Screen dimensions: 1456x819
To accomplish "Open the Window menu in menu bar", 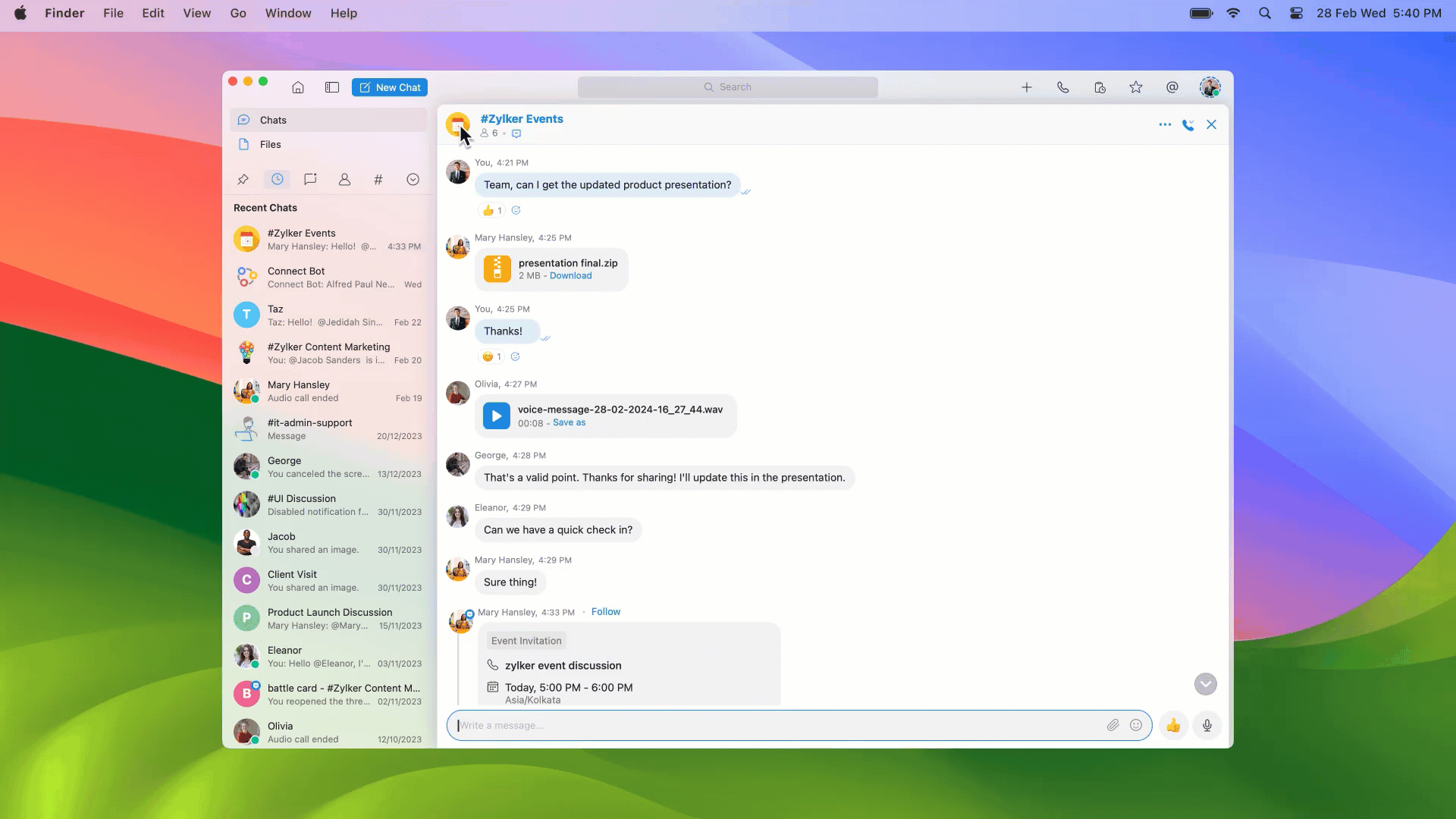I will tap(287, 13).
